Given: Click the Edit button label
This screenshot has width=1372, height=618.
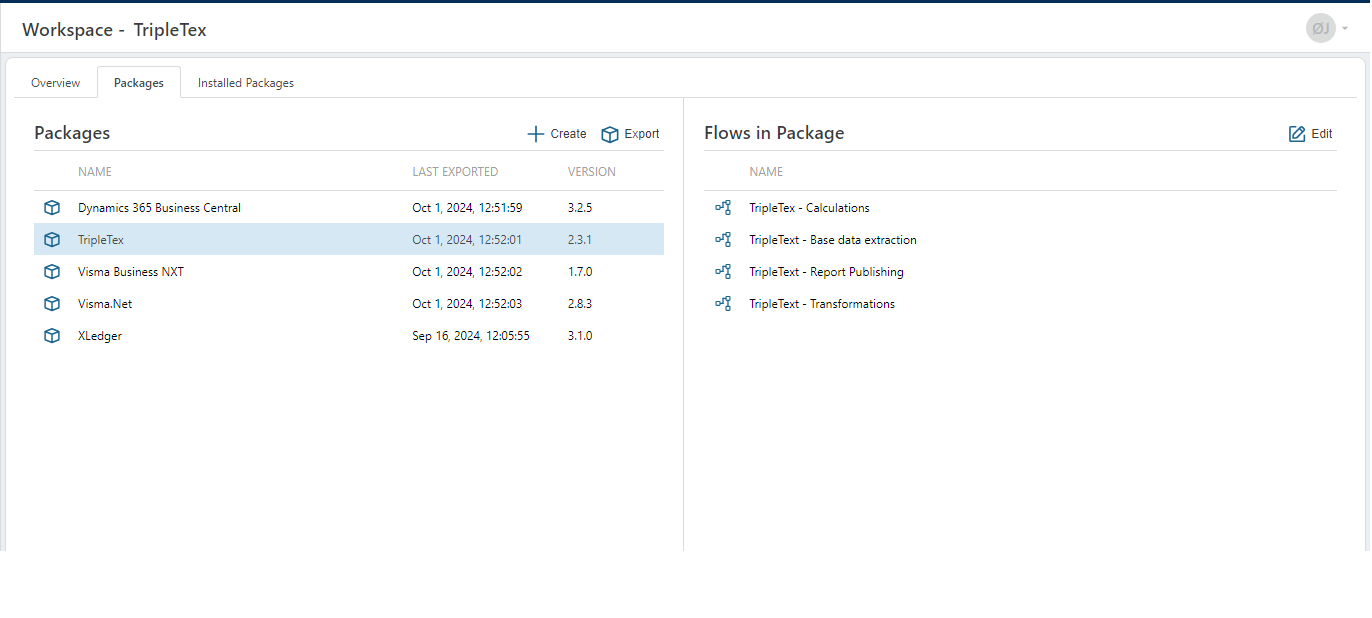Looking at the screenshot, I should click(1322, 134).
